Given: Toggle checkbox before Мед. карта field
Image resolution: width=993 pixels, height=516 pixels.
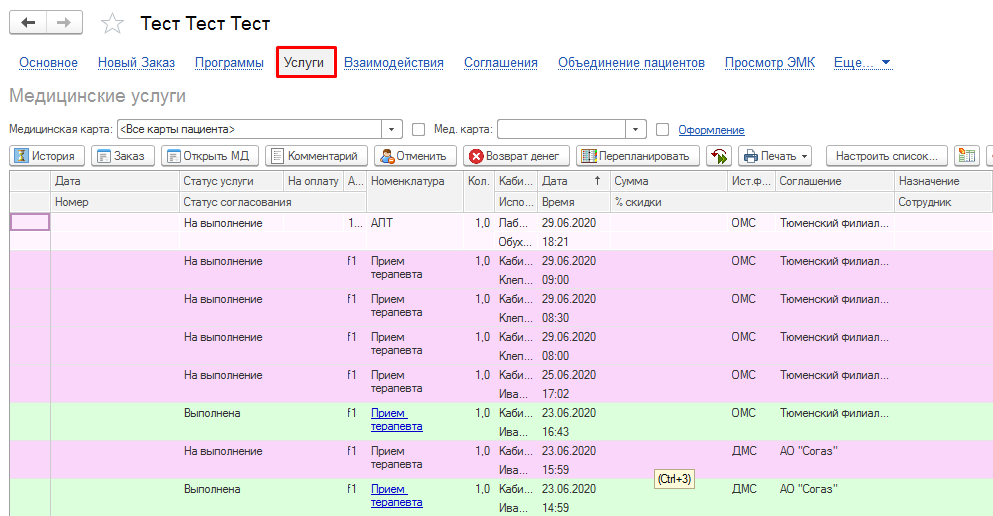Looking at the screenshot, I should [x=419, y=130].
